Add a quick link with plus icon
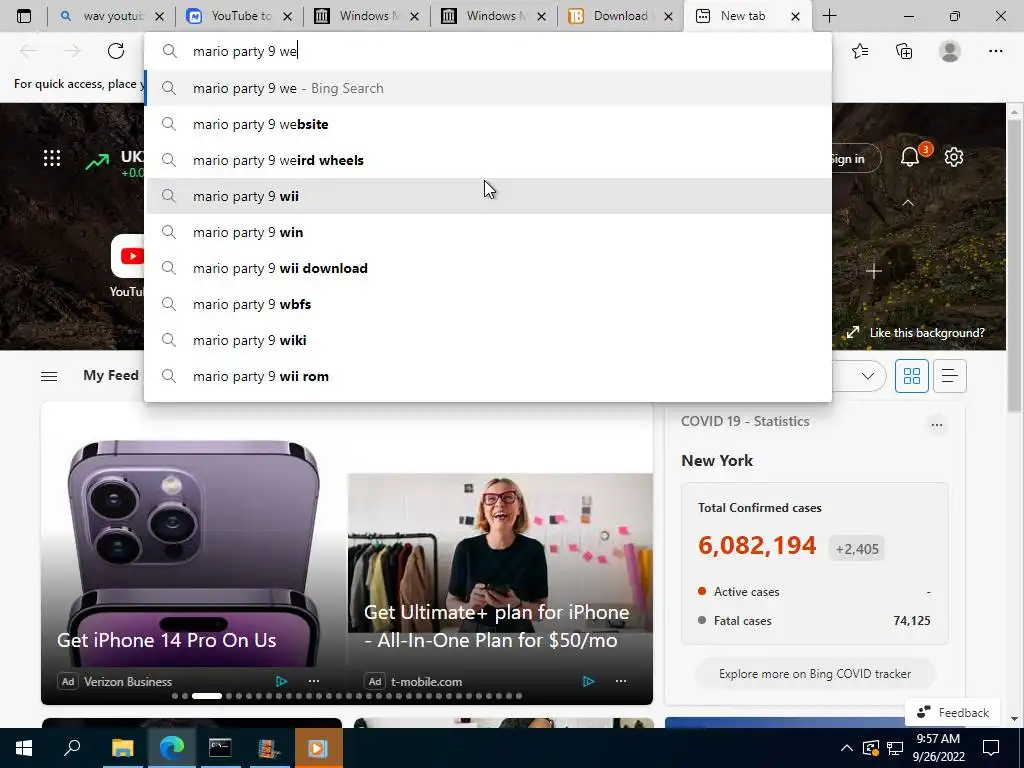1024x768 pixels. pyautogui.click(x=874, y=271)
